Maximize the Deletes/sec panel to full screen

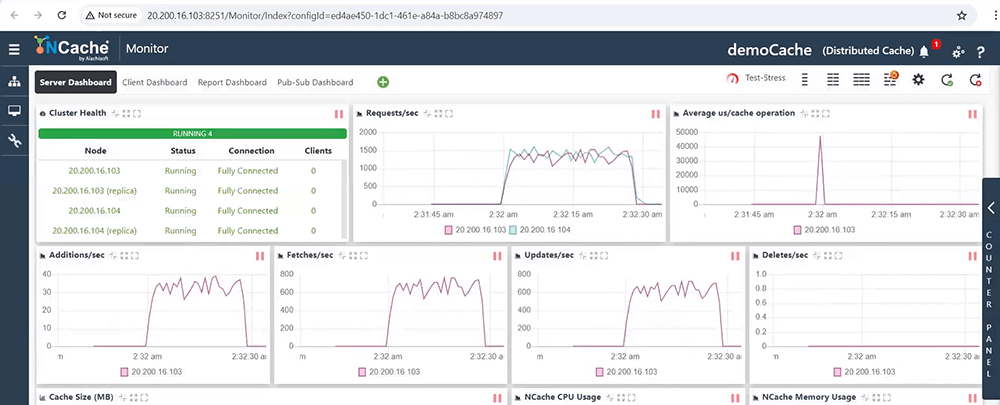[x=838, y=256]
